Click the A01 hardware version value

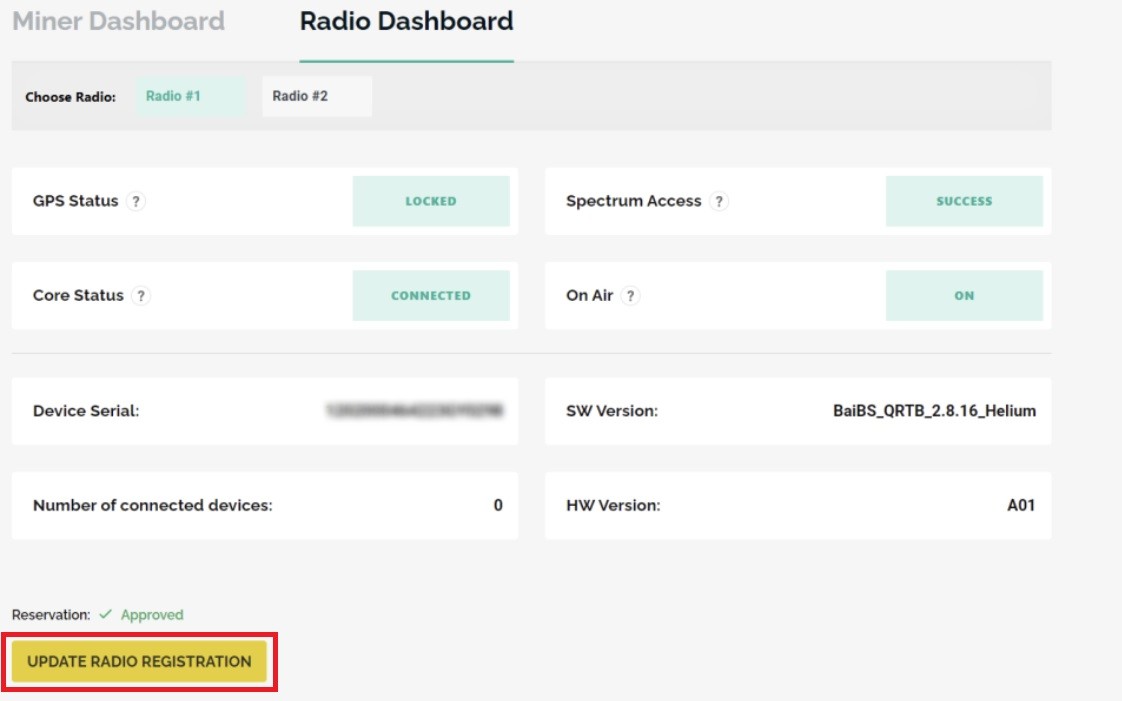click(x=1020, y=505)
